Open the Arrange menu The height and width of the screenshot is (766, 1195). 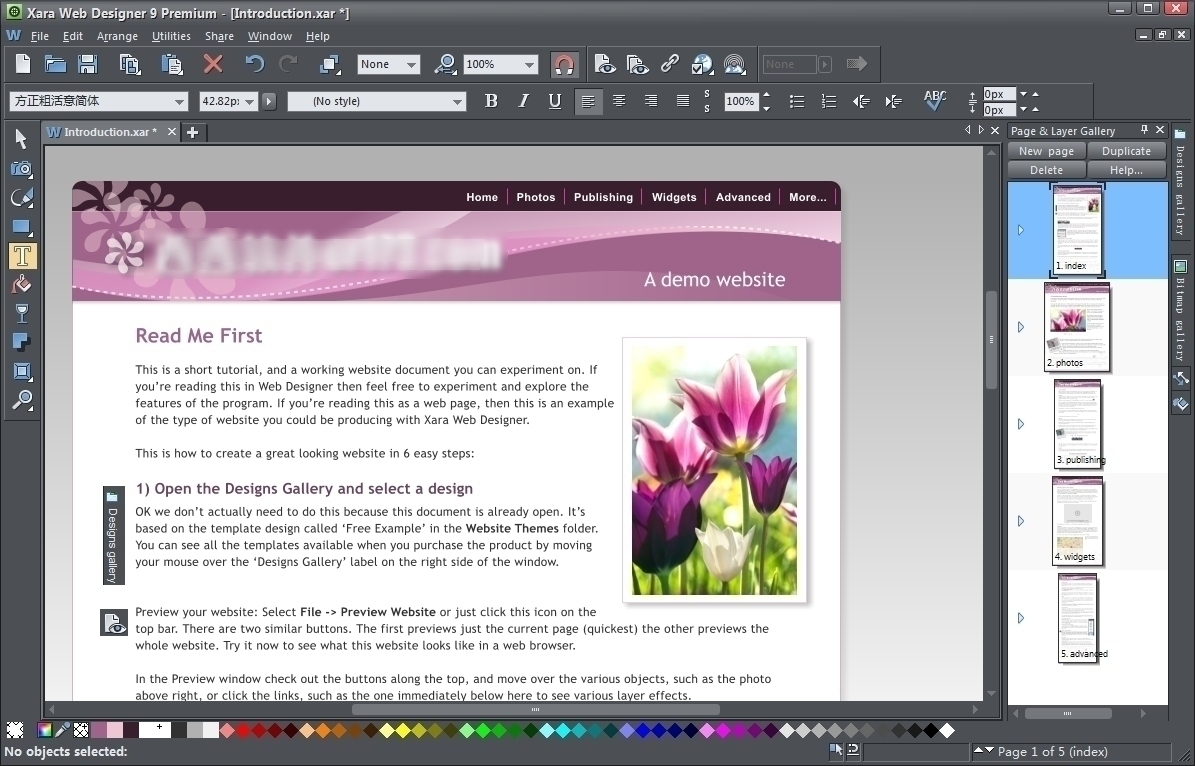(x=117, y=36)
